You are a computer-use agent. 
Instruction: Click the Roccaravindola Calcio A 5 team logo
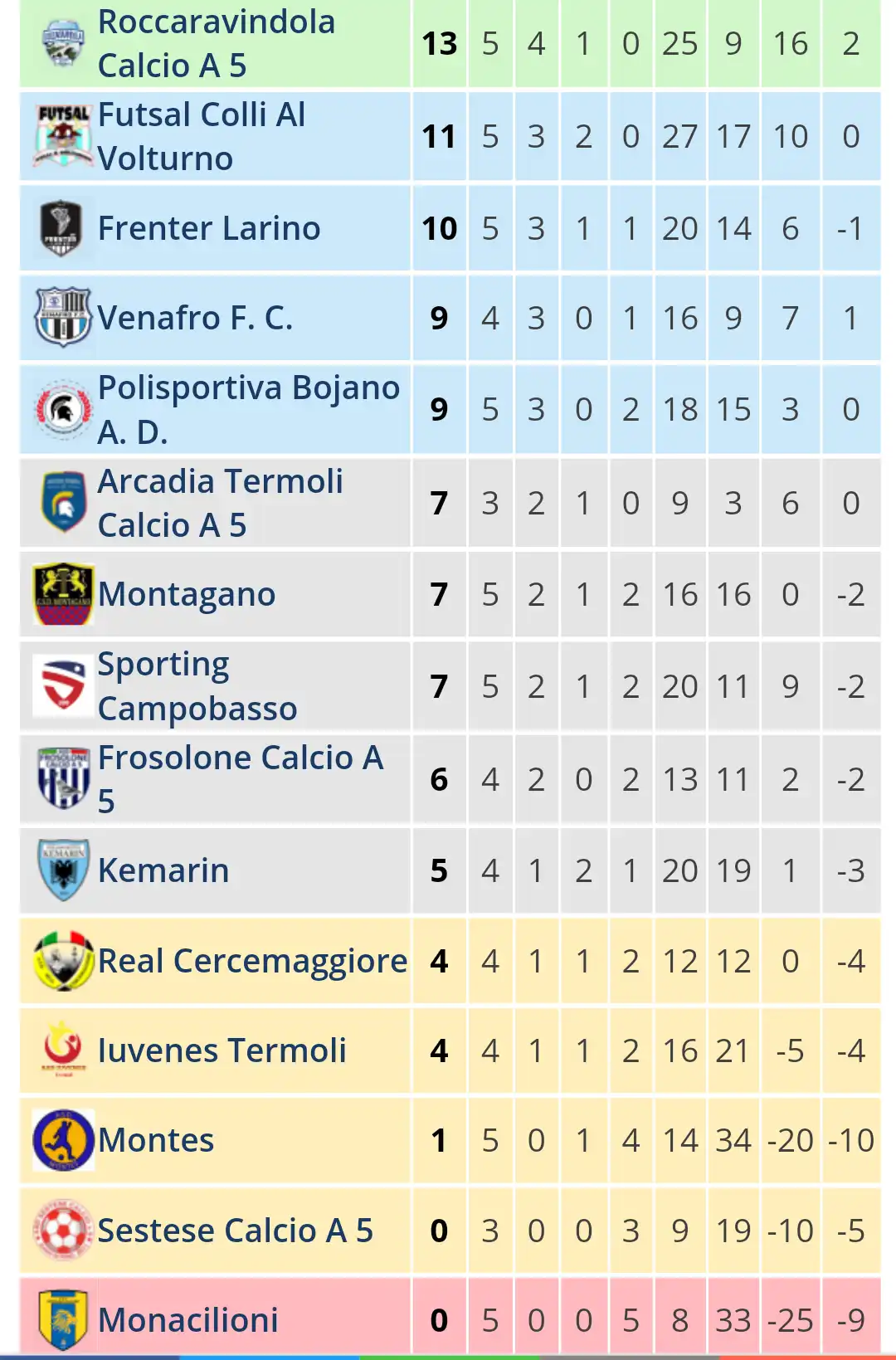pos(63,43)
